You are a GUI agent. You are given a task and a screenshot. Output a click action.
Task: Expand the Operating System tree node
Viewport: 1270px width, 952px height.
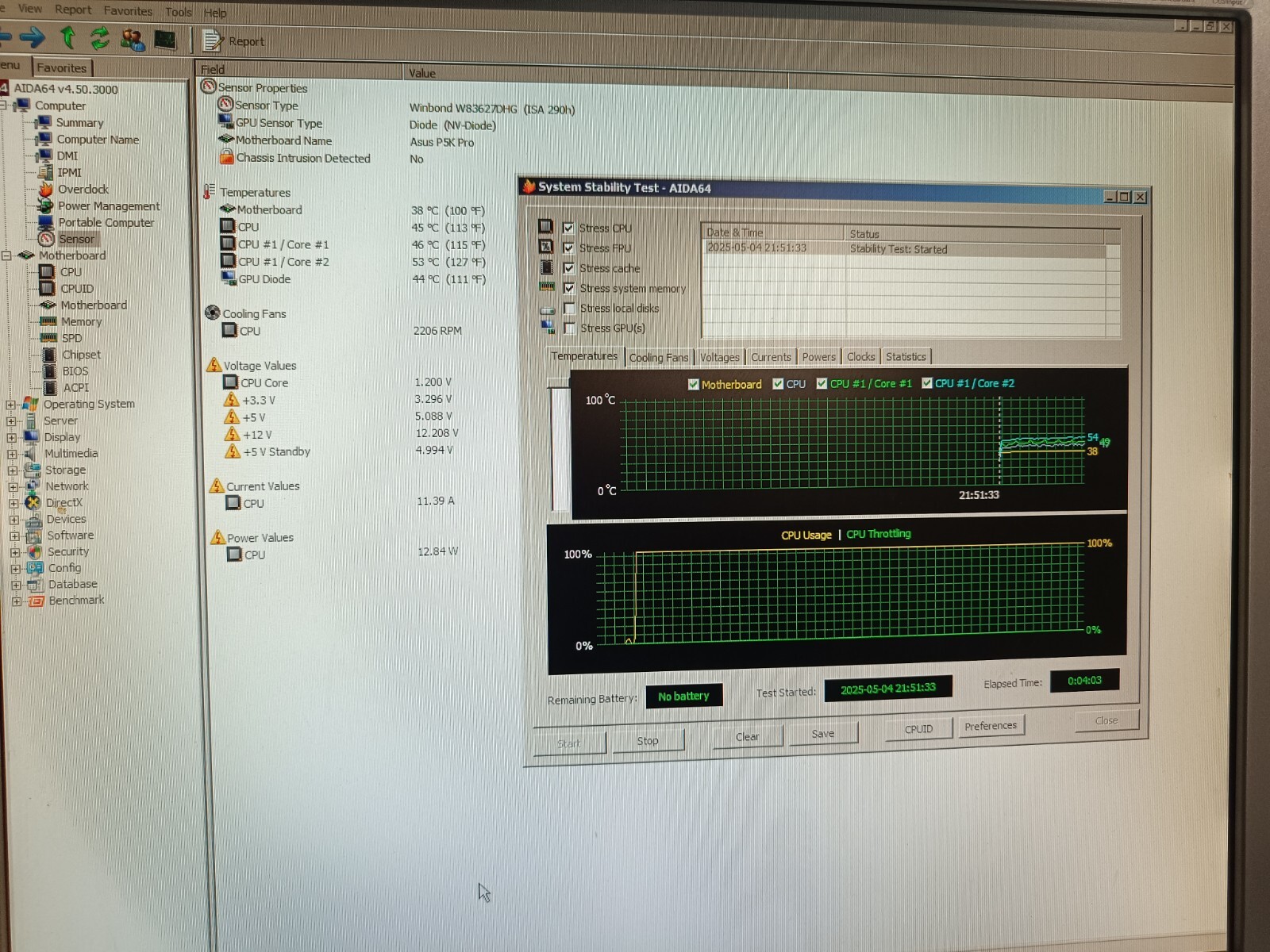(x=11, y=405)
